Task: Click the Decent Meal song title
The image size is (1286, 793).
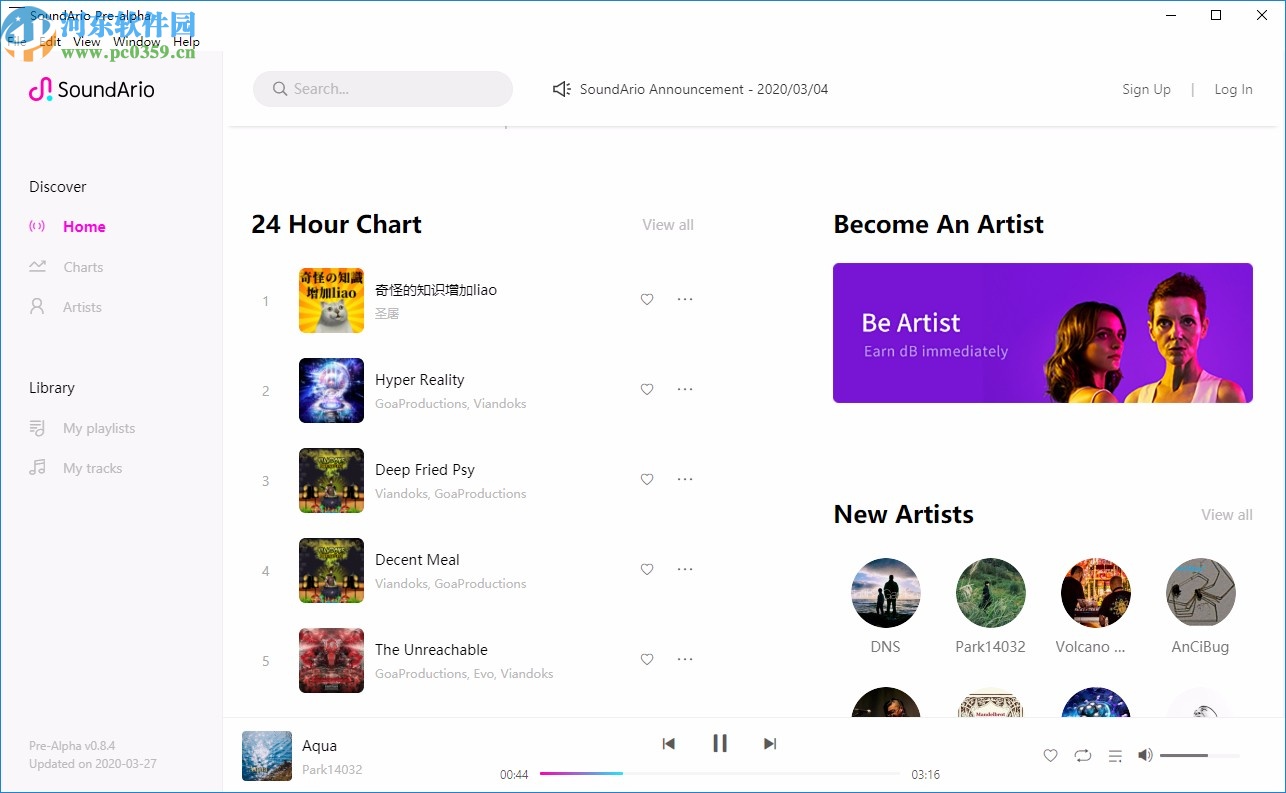Action: click(417, 560)
